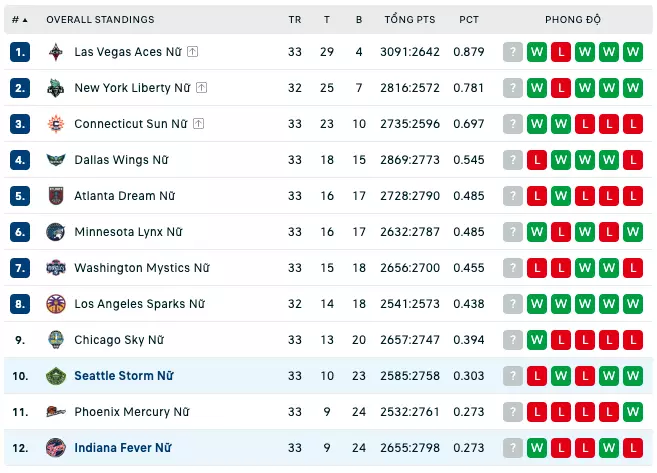Click the last green W badge in Phoenix Mercury row
This screenshot has height=473, width=657.
pos(633,412)
